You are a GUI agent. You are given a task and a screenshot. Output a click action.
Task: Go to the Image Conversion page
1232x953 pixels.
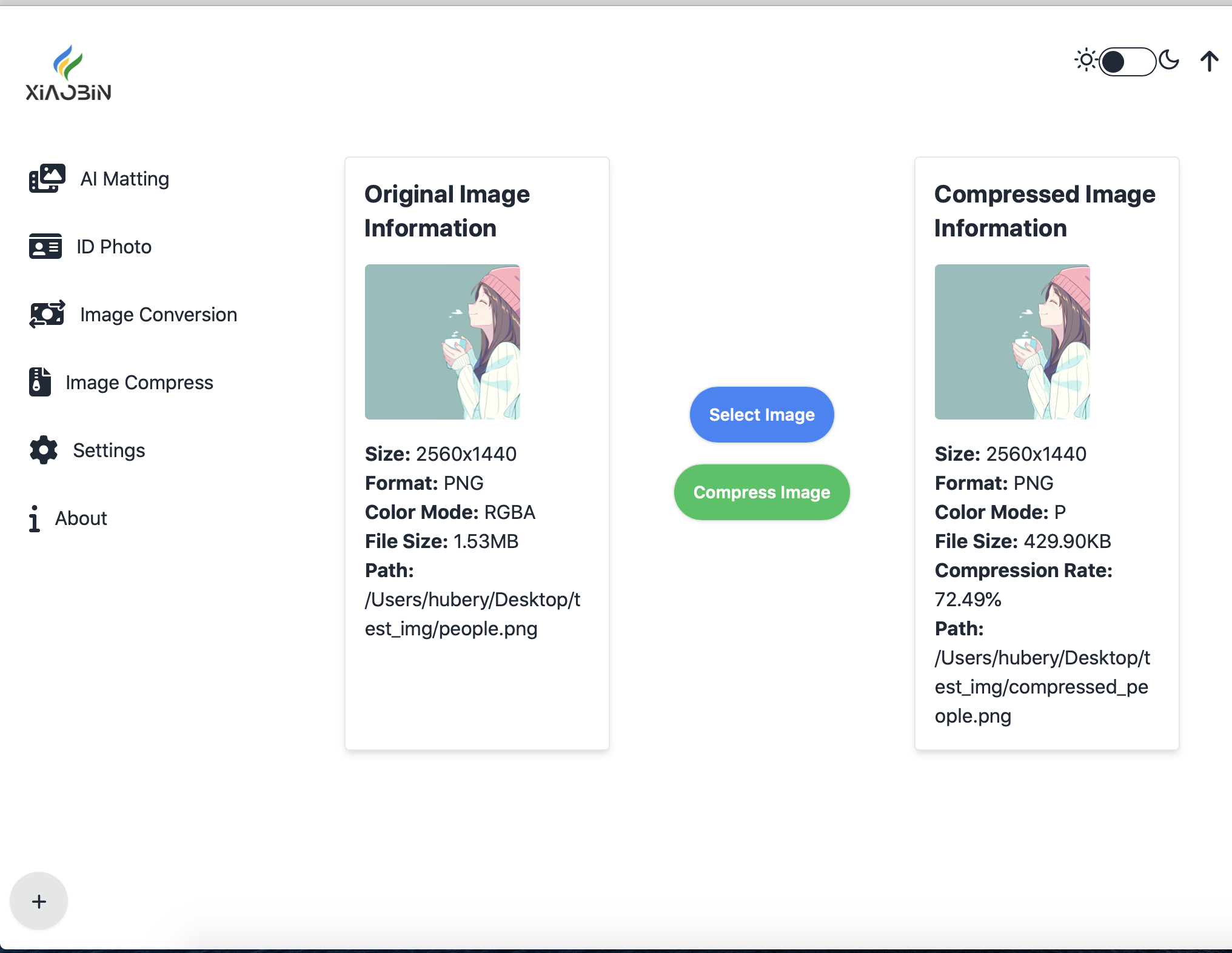158,315
